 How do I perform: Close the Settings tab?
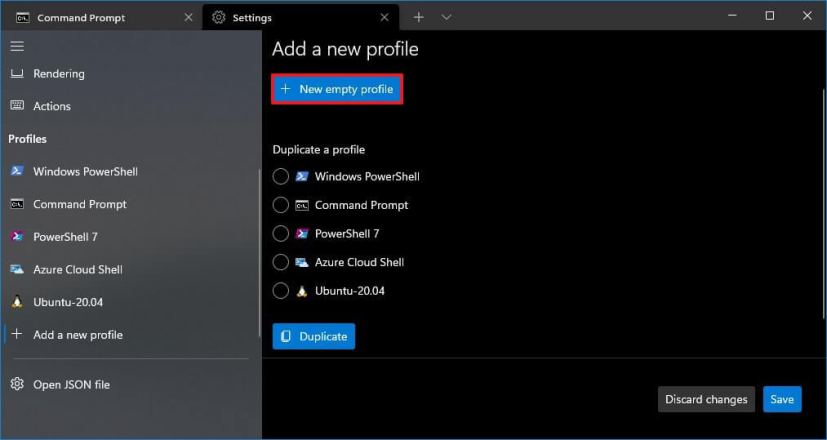click(384, 17)
